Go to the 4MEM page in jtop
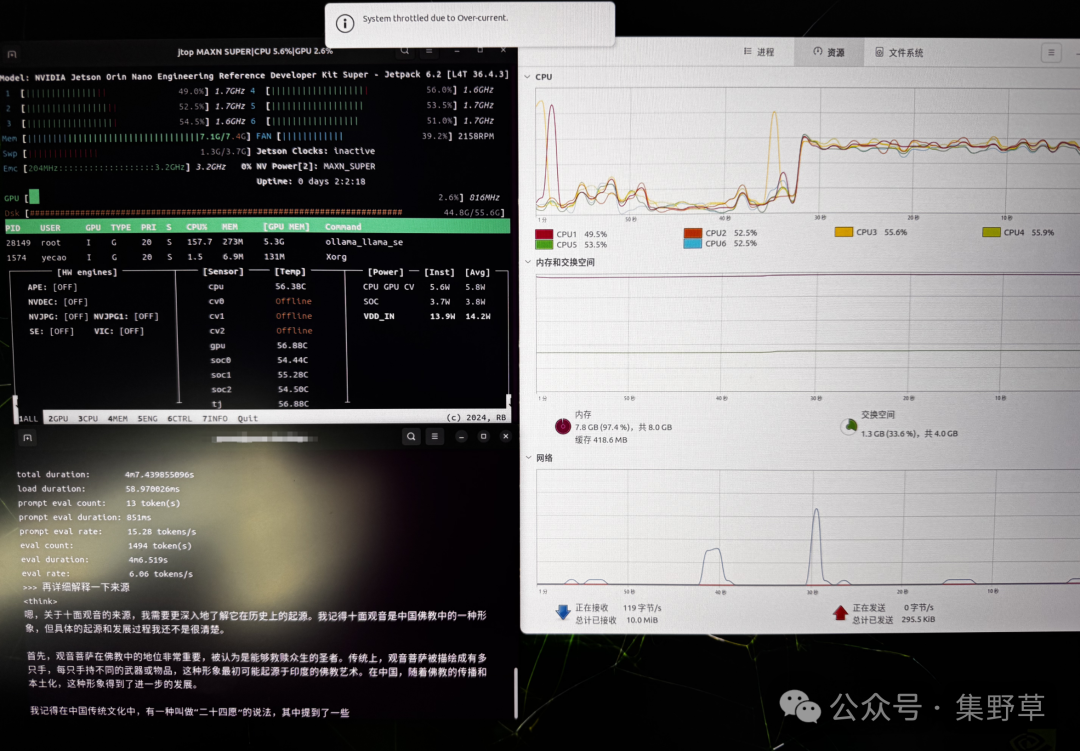 click(x=118, y=418)
